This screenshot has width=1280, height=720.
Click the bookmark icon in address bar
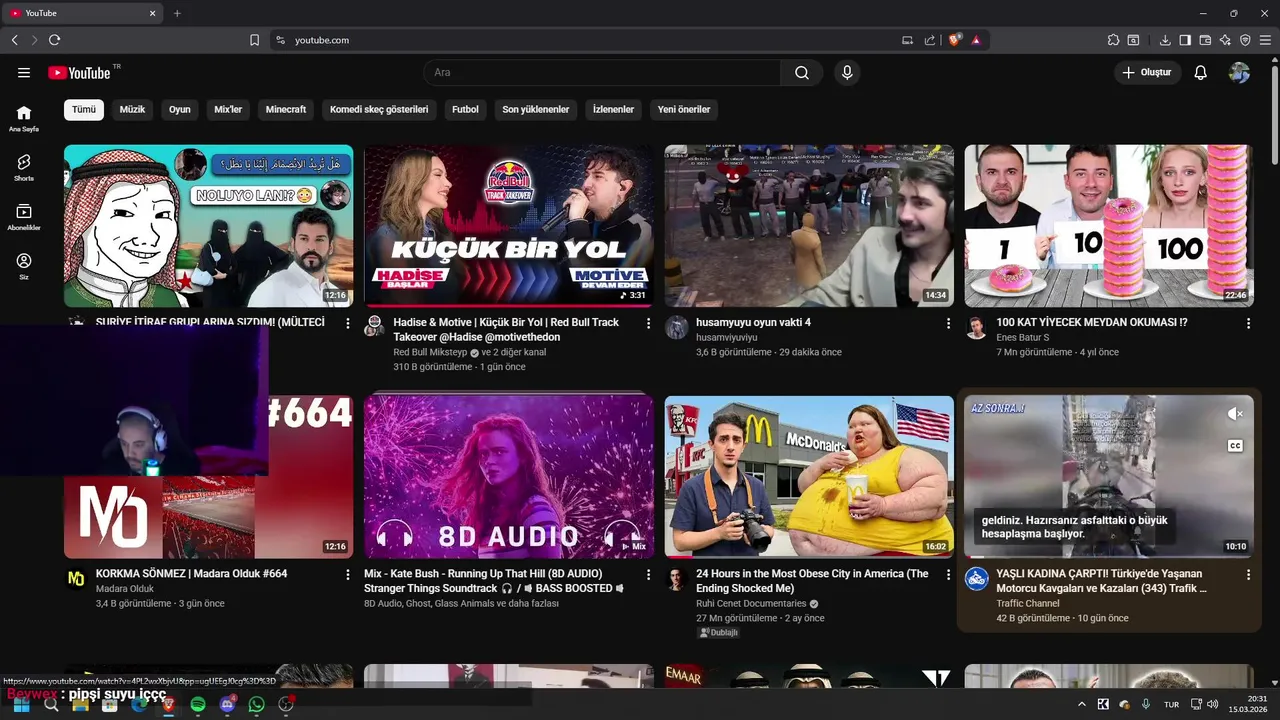click(254, 40)
